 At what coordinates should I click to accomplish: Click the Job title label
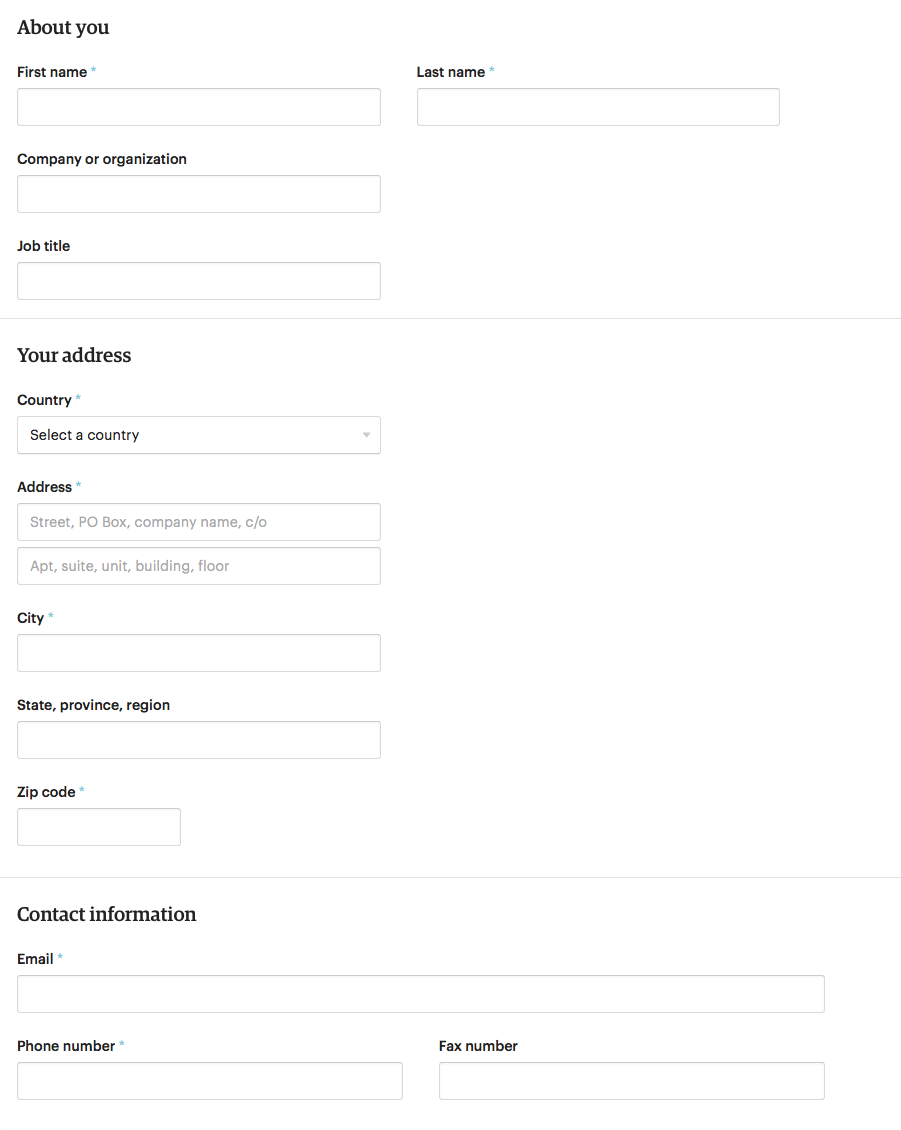click(x=43, y=246)
